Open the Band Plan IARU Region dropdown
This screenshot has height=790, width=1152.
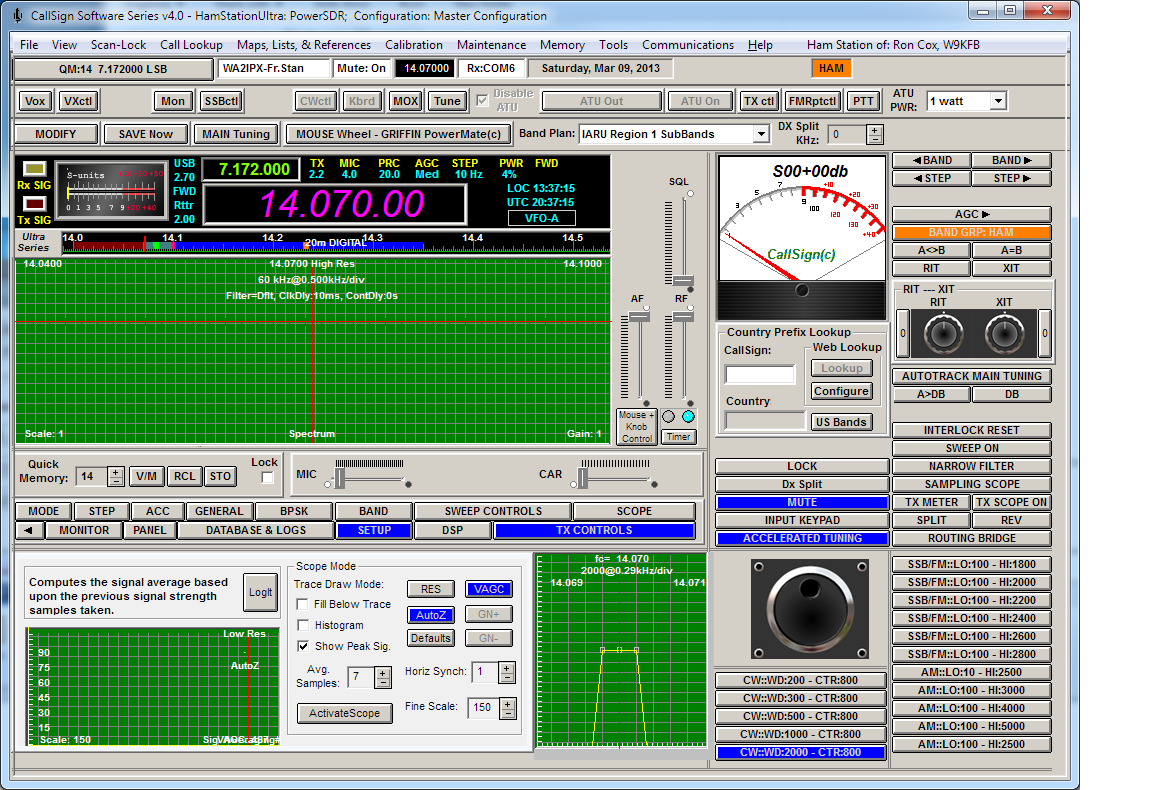click(x=761, y=134)
